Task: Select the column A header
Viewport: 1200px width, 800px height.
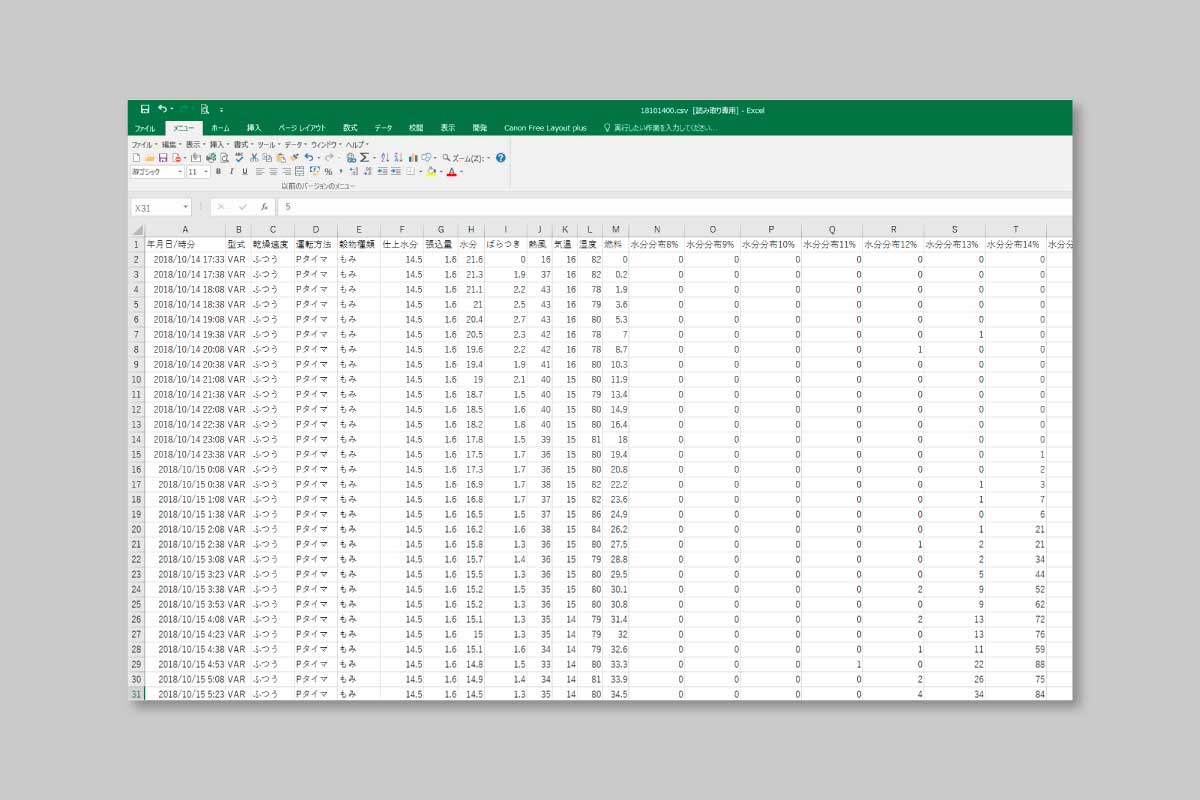Action: (186, 230)
